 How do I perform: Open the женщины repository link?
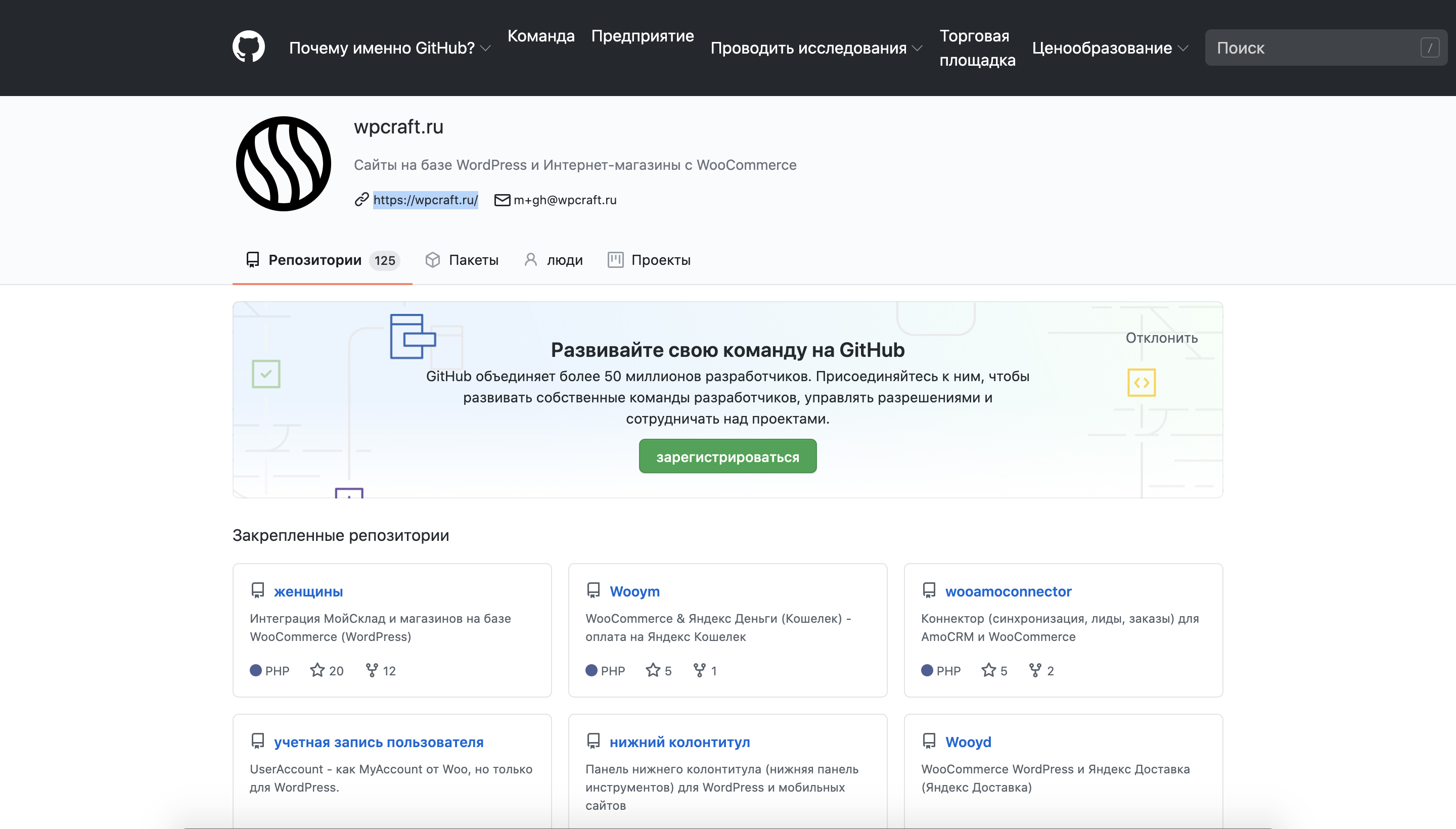(x=308, y=591)
